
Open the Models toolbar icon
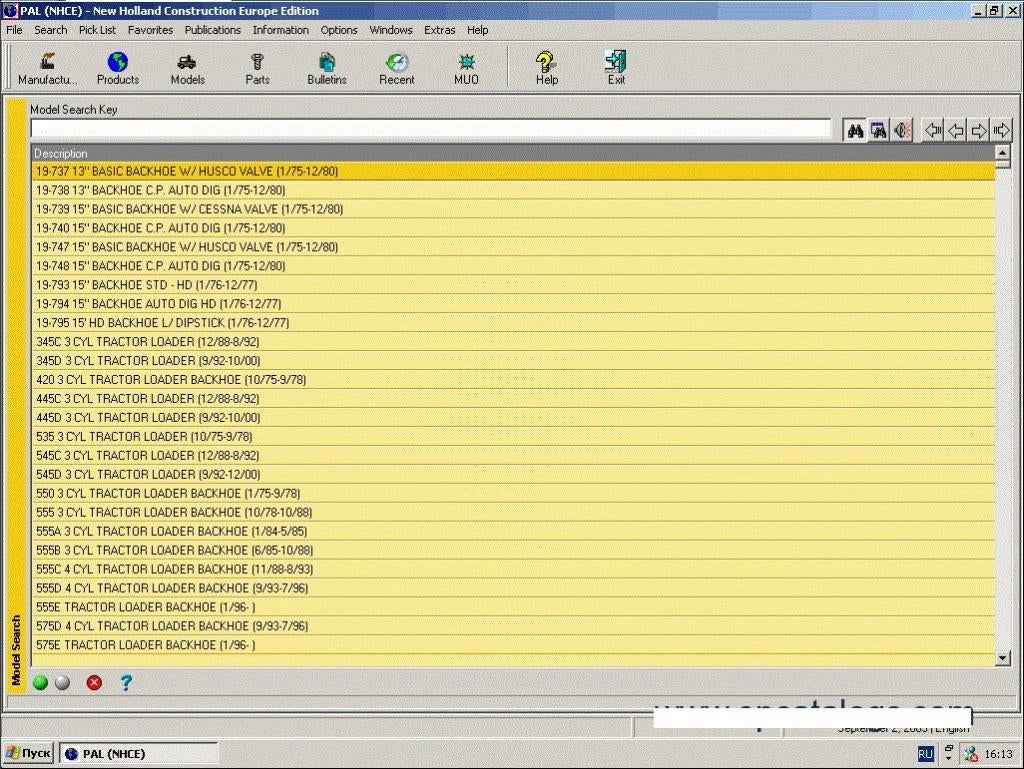pyautogui.click(x=187, y=62)
